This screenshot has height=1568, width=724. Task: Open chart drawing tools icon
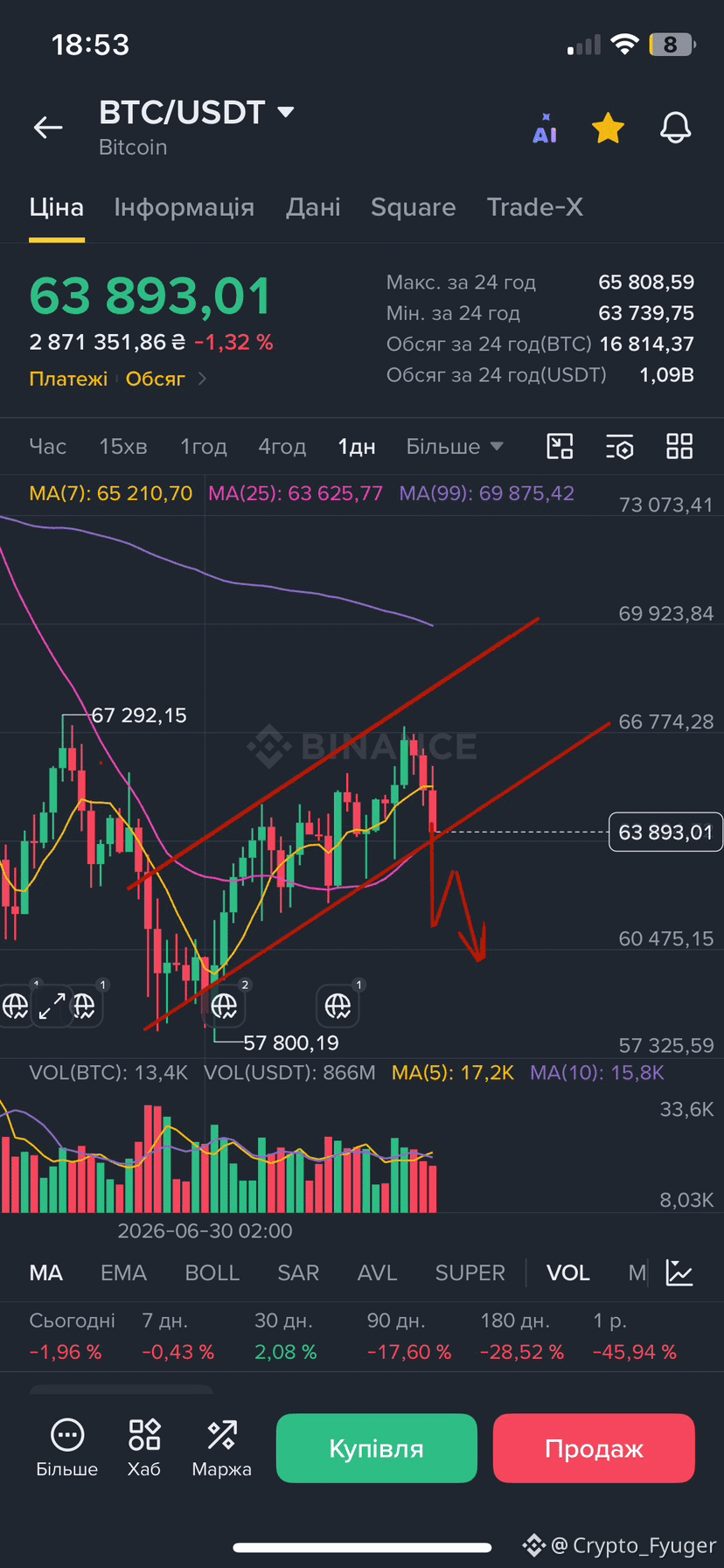[560, 446]
